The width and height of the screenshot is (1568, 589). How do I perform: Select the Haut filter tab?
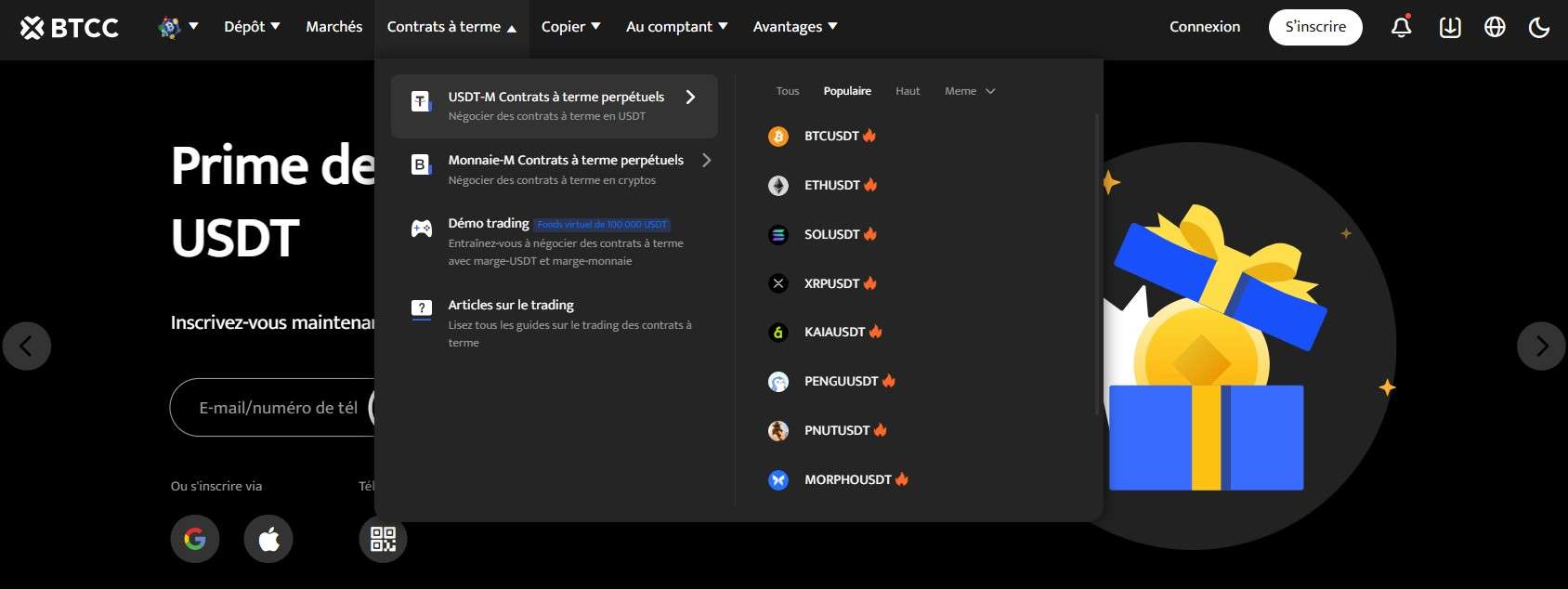pyautogui.click(x=907, y=90)
